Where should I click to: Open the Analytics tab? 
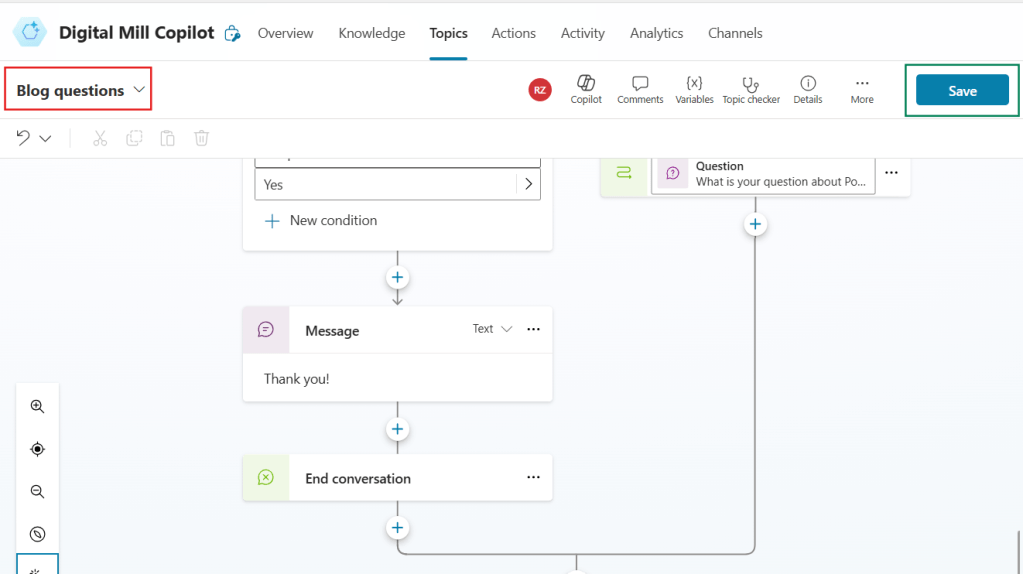coord(656,33)
